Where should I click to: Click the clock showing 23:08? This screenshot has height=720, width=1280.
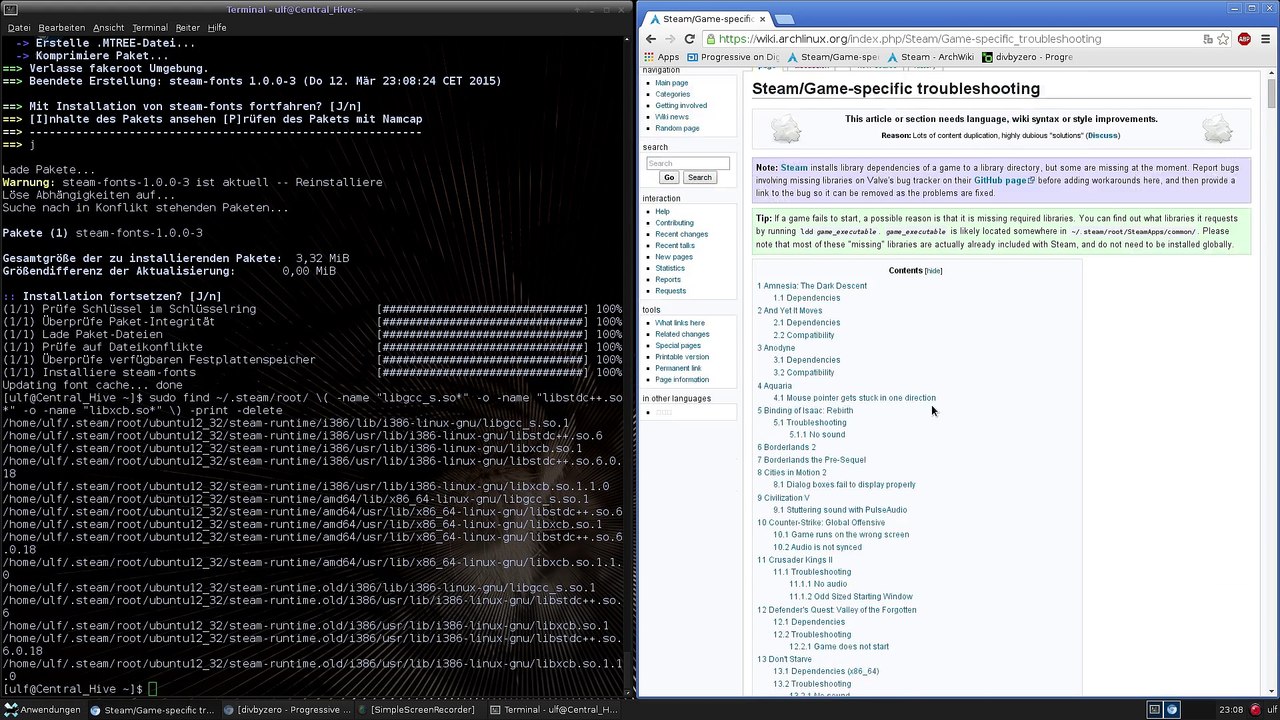click(1231, 710)
